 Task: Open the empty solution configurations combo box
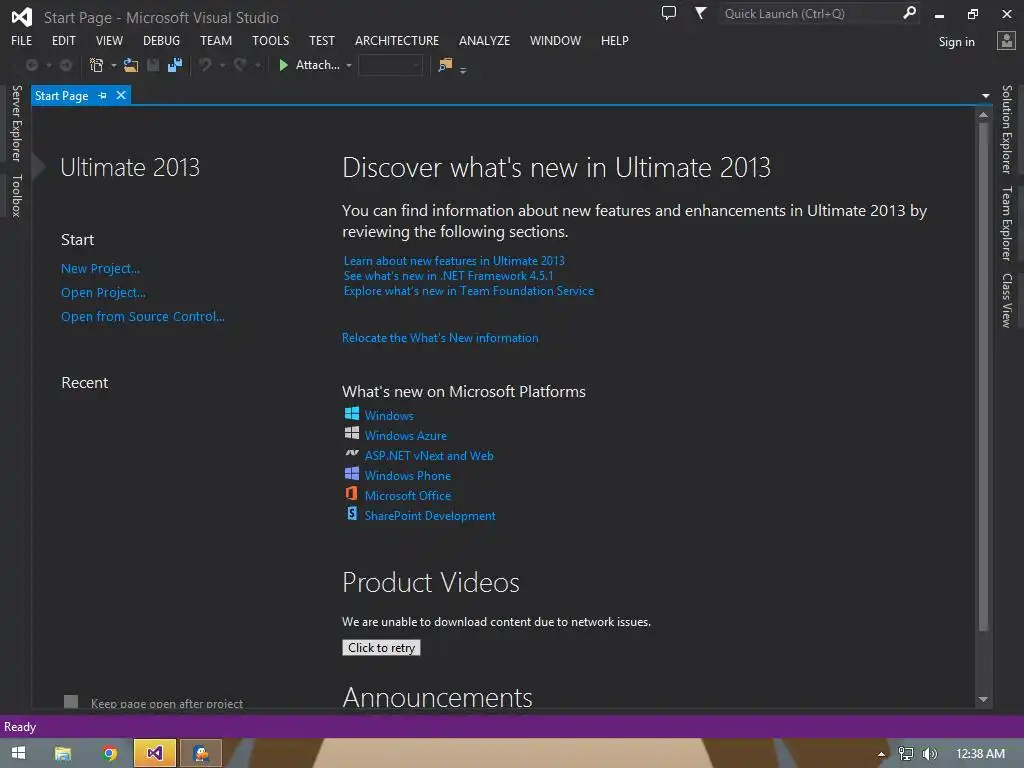391,65
